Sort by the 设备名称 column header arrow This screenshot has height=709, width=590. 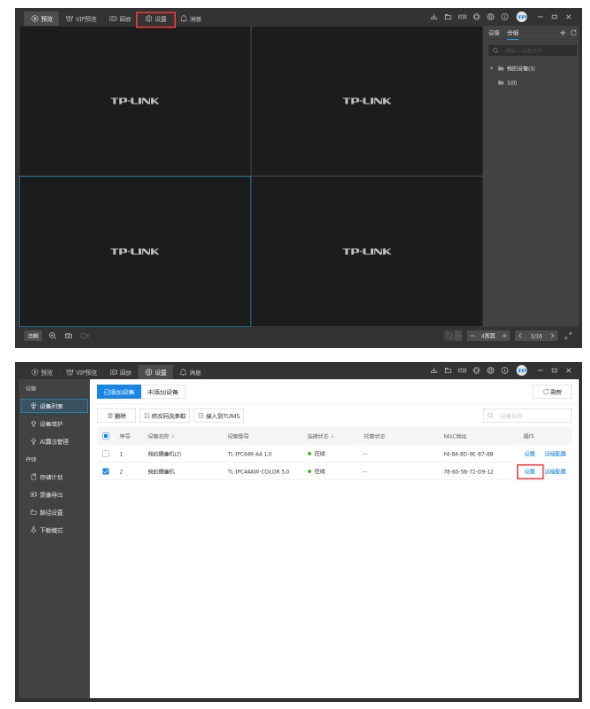(173, 436)
